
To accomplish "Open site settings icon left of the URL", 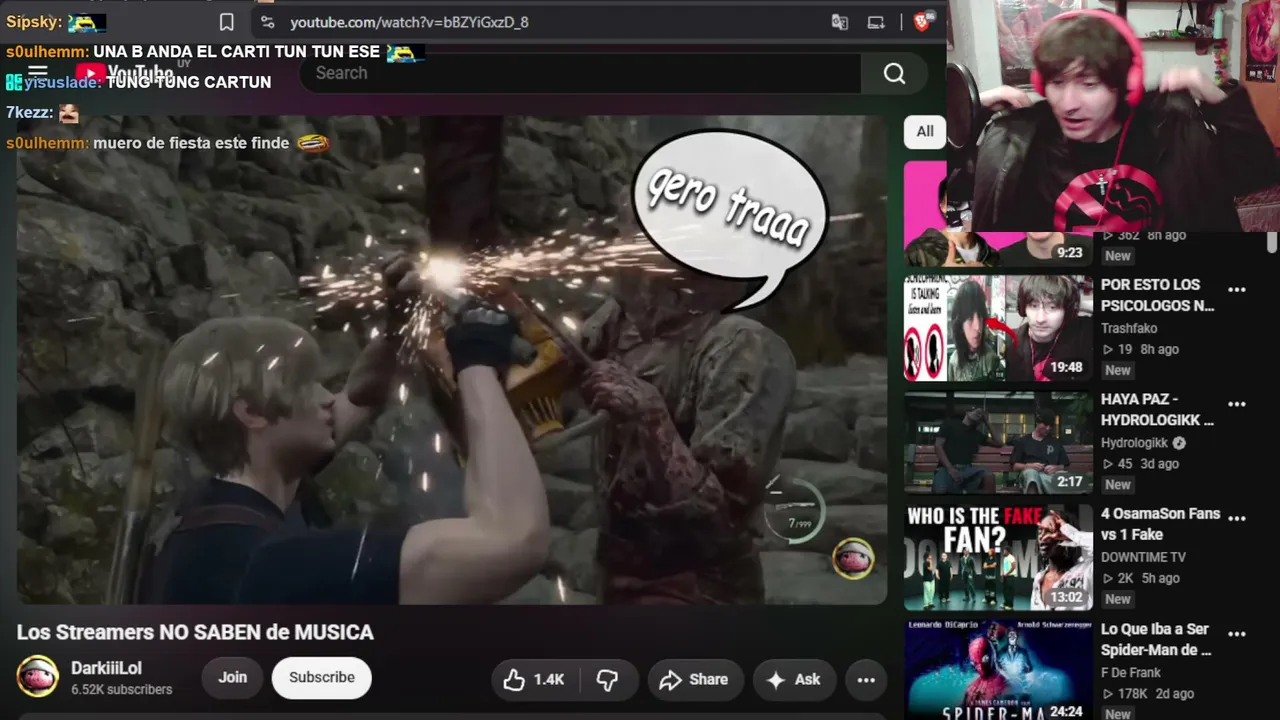I will (267, 22).
